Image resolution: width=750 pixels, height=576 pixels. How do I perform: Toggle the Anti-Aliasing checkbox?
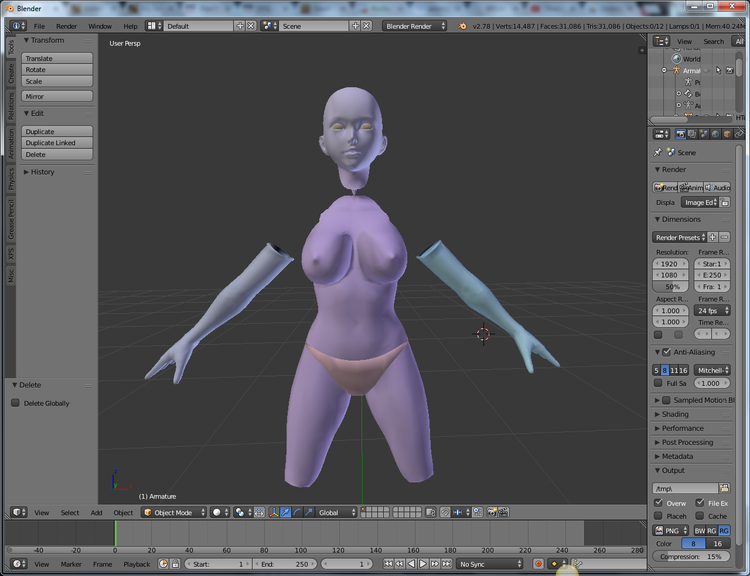[x=667, y=352]
